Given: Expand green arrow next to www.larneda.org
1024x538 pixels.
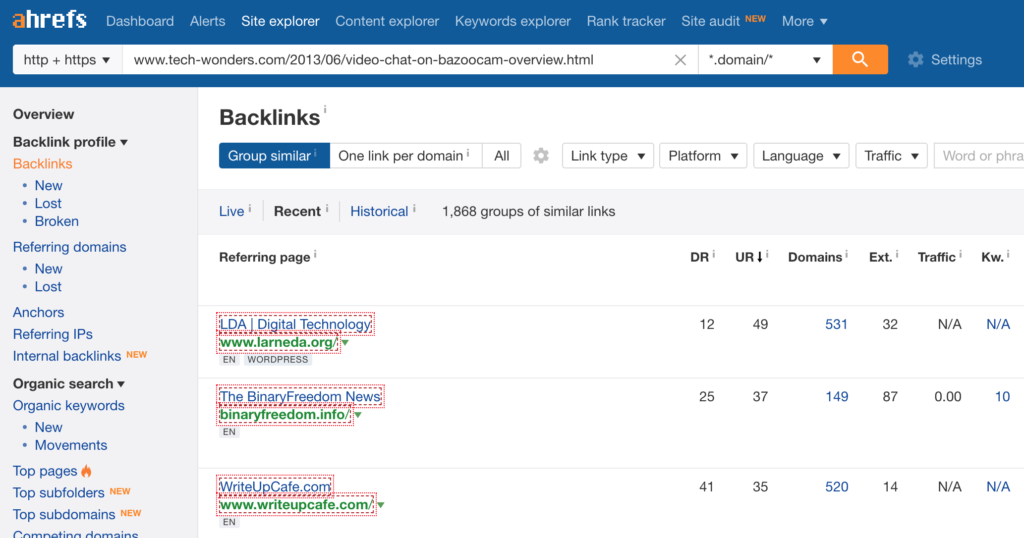Looking at the screenshot, I should 345,342.
